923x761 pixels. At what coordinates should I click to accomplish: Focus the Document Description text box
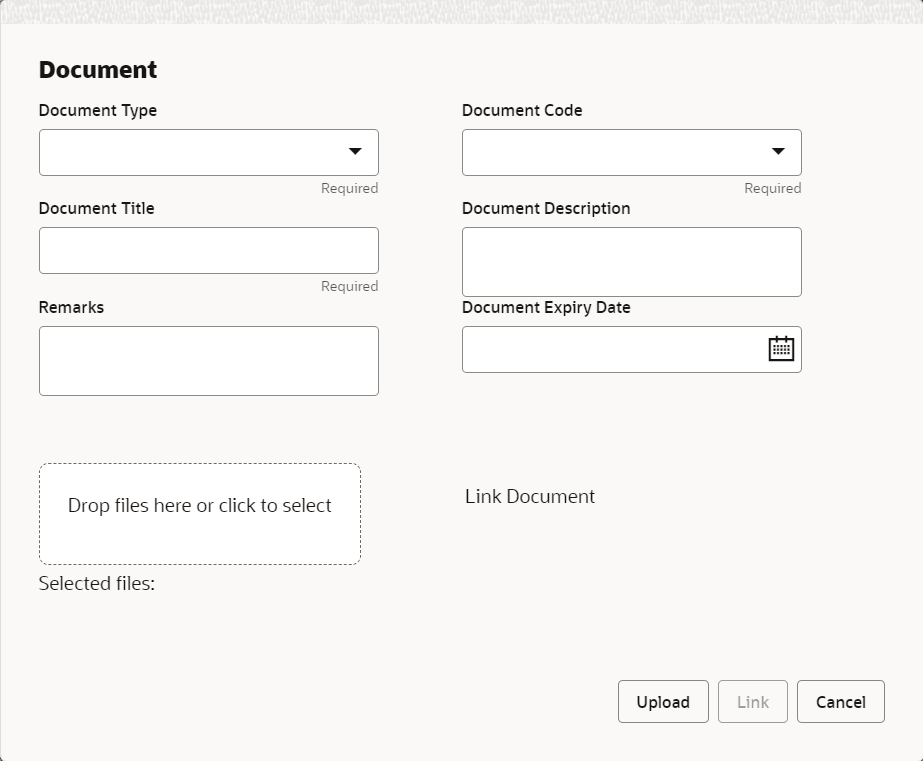pyautogui.click(x=631, y=262)
